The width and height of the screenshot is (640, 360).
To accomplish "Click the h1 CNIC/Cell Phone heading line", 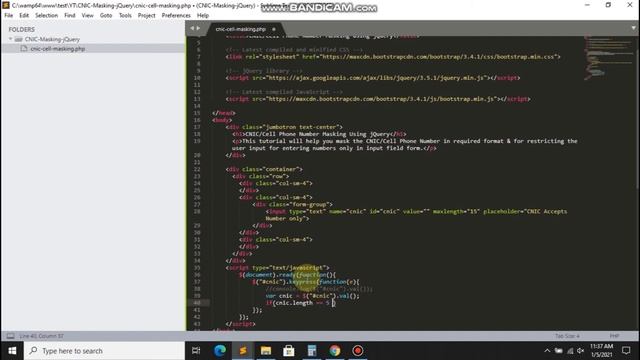I will tap(319, 134).
